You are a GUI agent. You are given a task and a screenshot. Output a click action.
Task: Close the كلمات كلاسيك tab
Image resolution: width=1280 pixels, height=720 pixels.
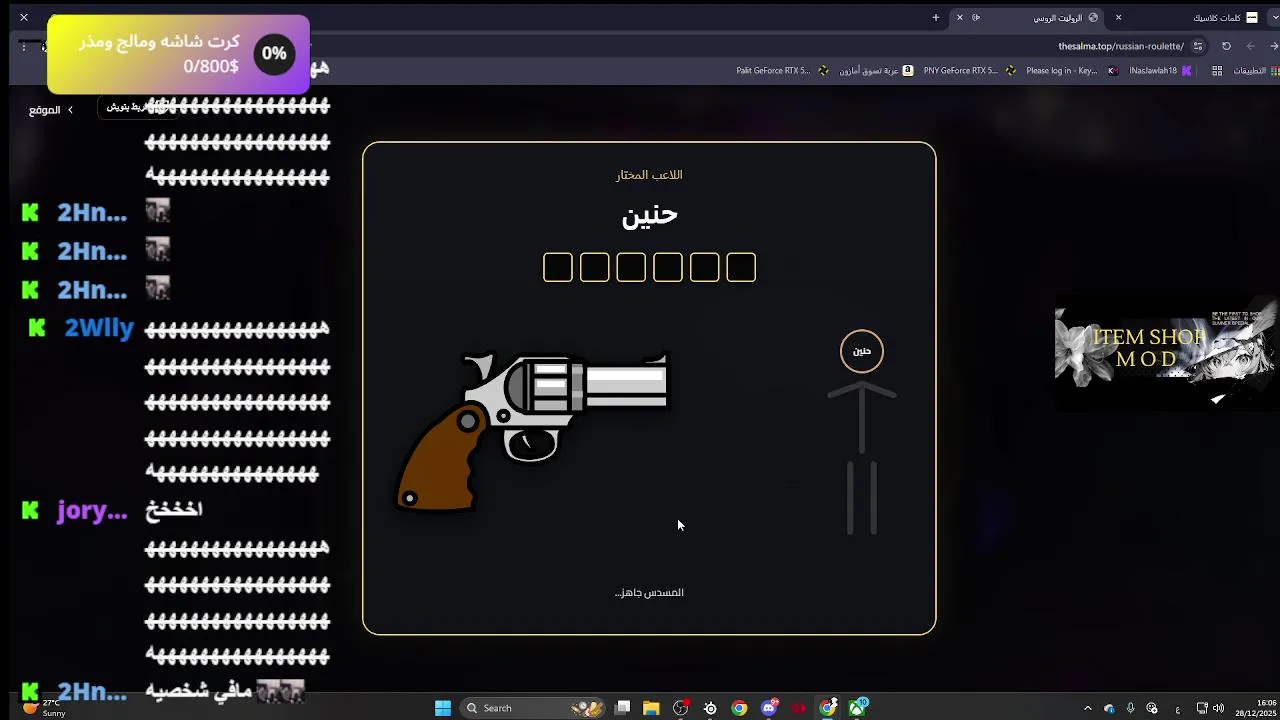point(1118,17)
